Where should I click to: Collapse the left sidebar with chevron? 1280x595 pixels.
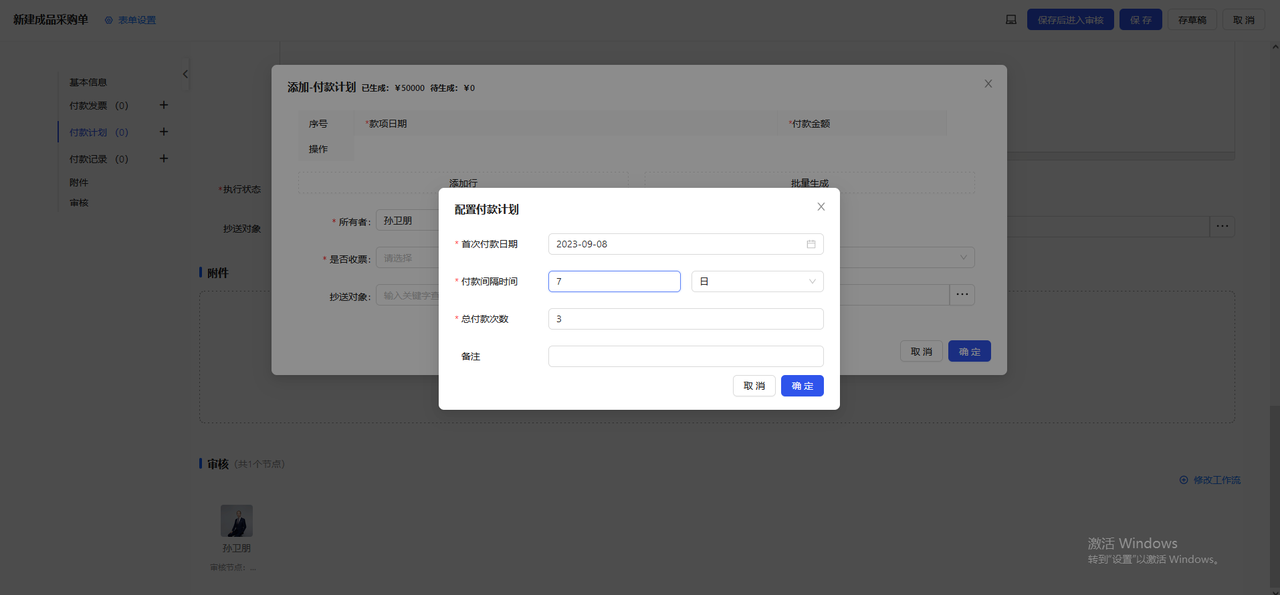point(185,74)
